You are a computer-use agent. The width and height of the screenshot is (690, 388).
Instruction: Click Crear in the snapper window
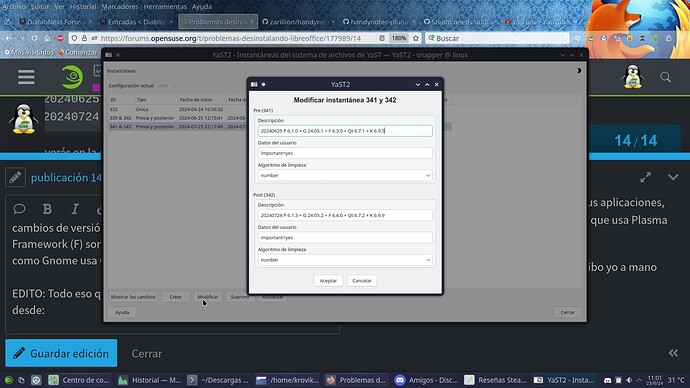tap(176, 297)
